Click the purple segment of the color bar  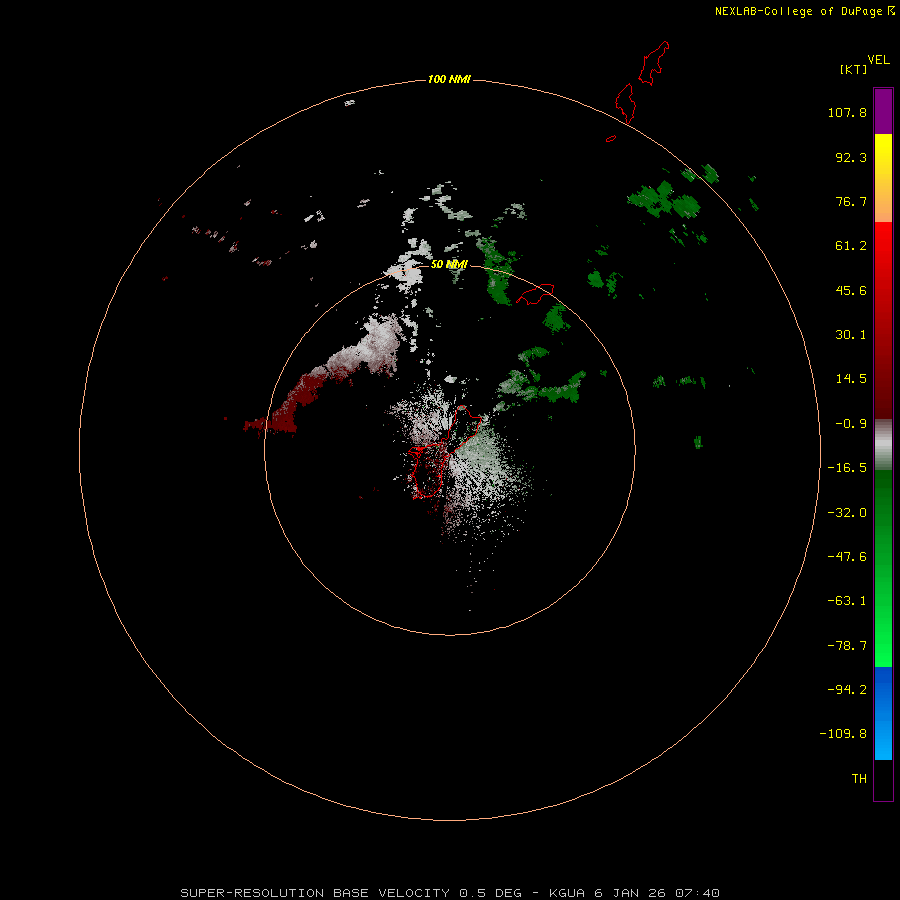point(883,111)
